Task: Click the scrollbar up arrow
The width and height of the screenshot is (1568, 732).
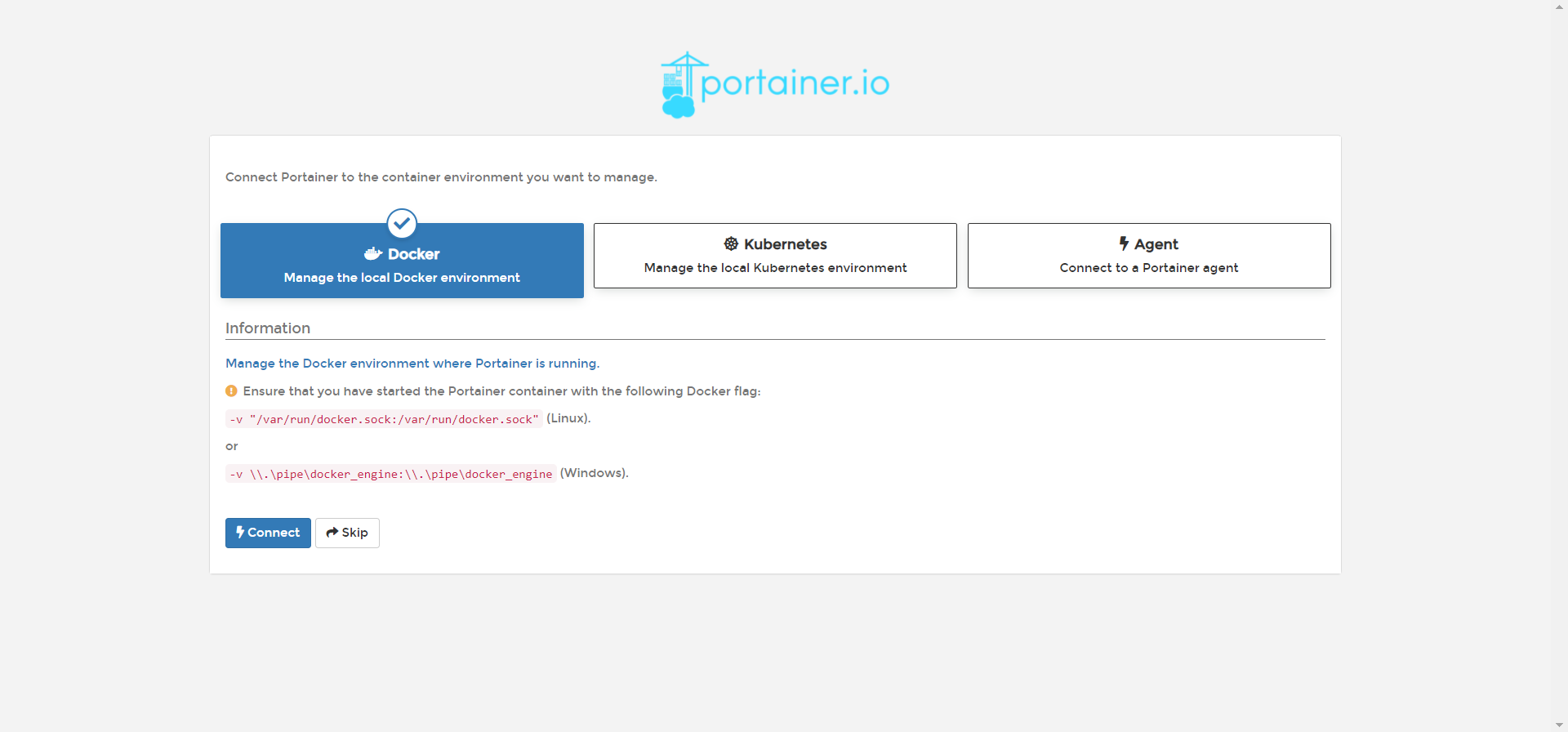Action: pos(1560,7)
